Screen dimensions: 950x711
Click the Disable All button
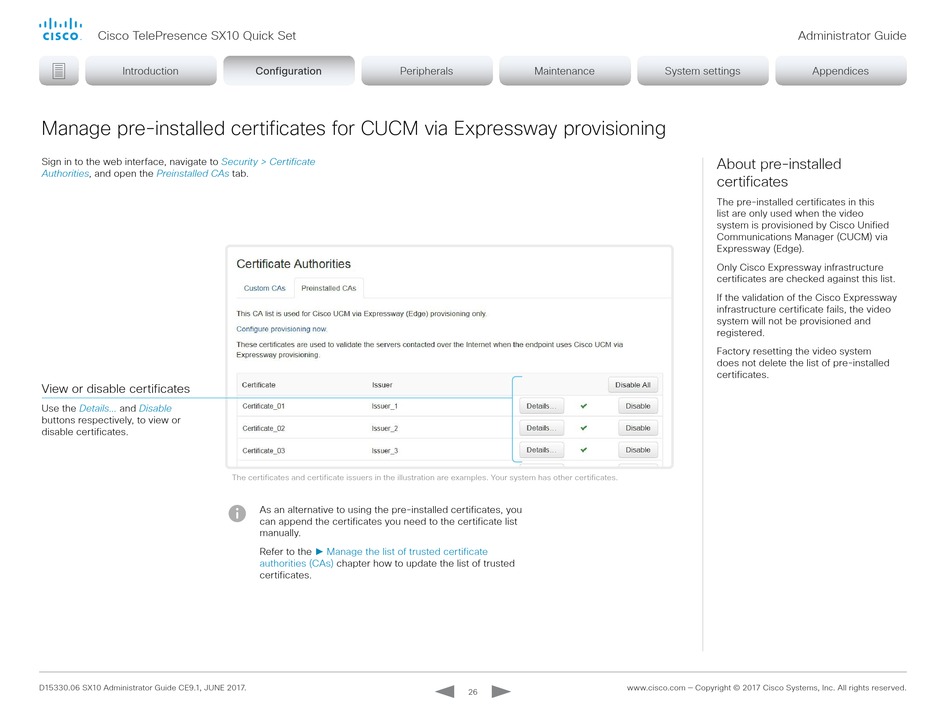tap(633, 385)
